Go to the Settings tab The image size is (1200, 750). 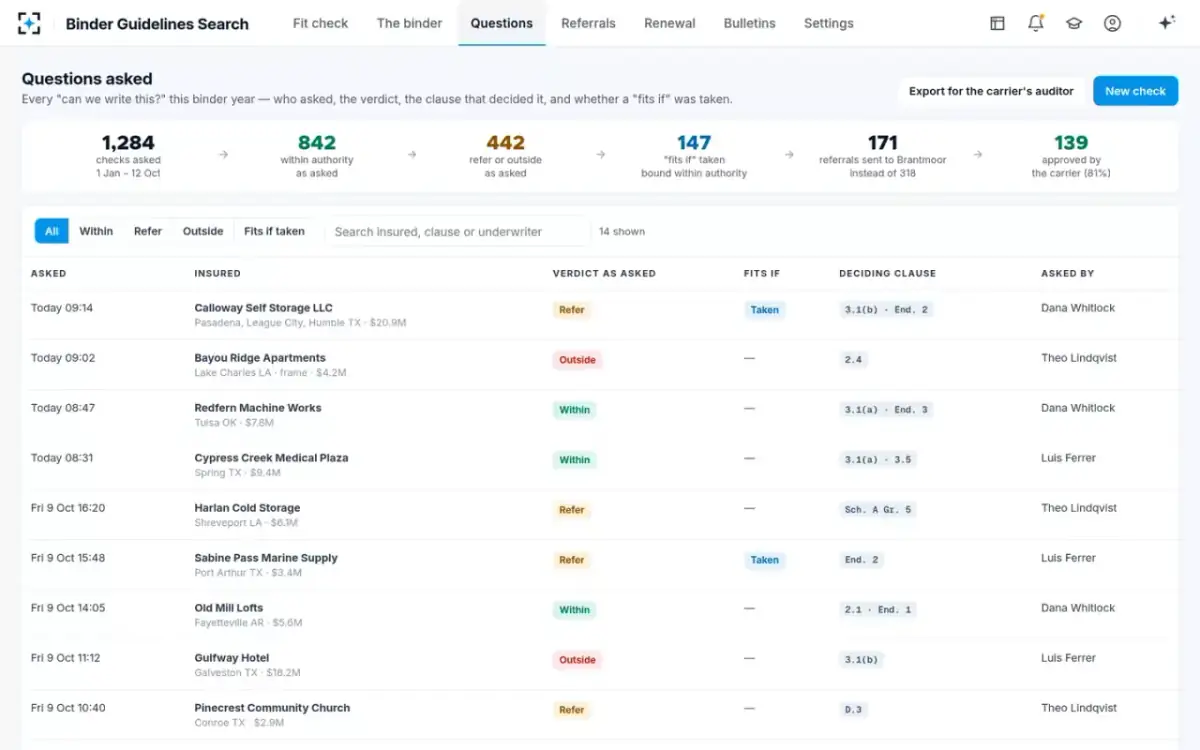point(829,23)
